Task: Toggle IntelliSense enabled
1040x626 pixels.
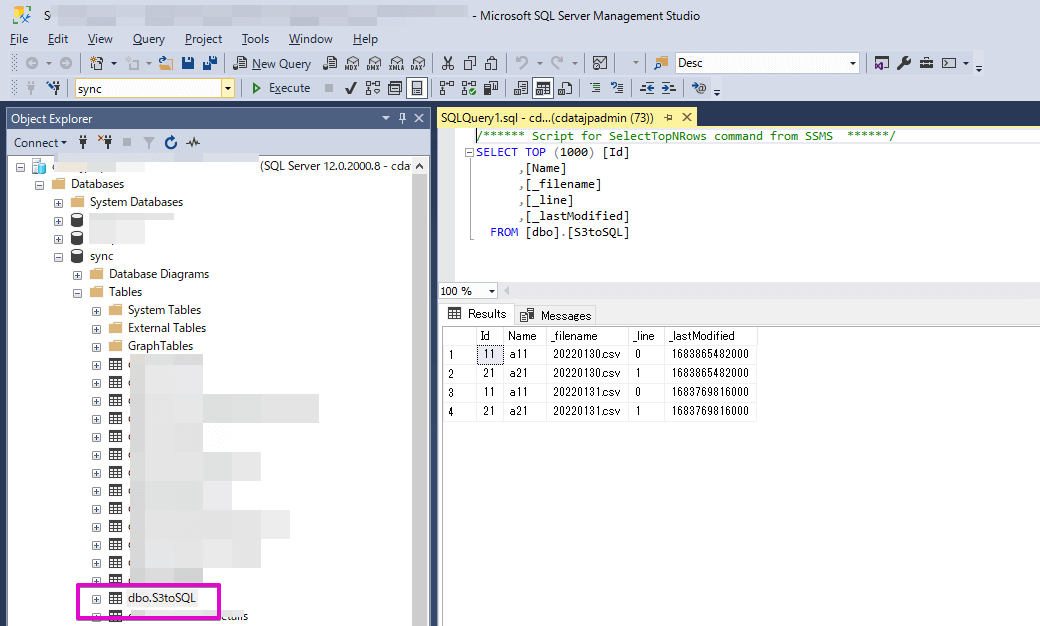Action: coord(417,88)
